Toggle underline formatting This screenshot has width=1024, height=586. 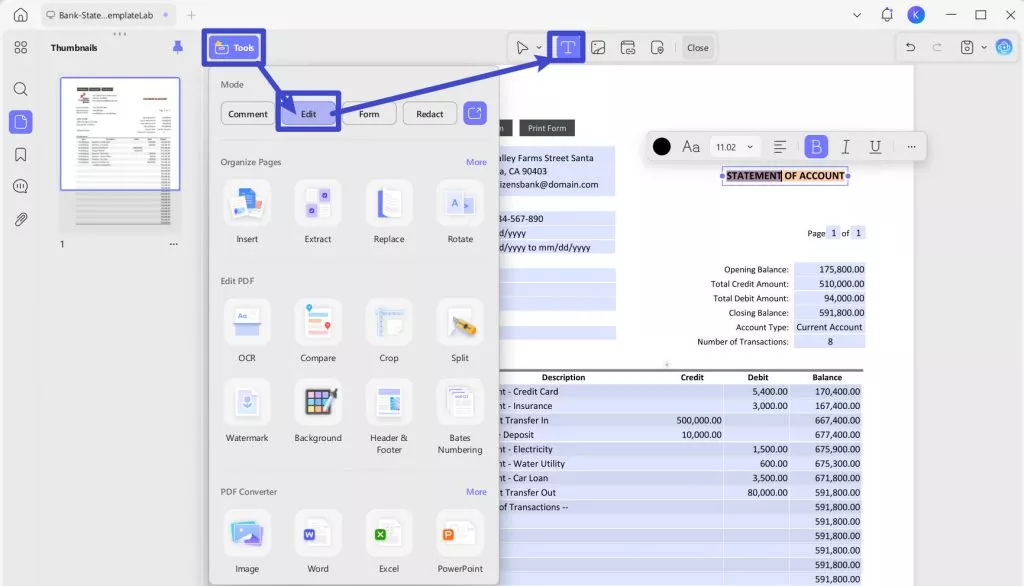pos(875,147)
